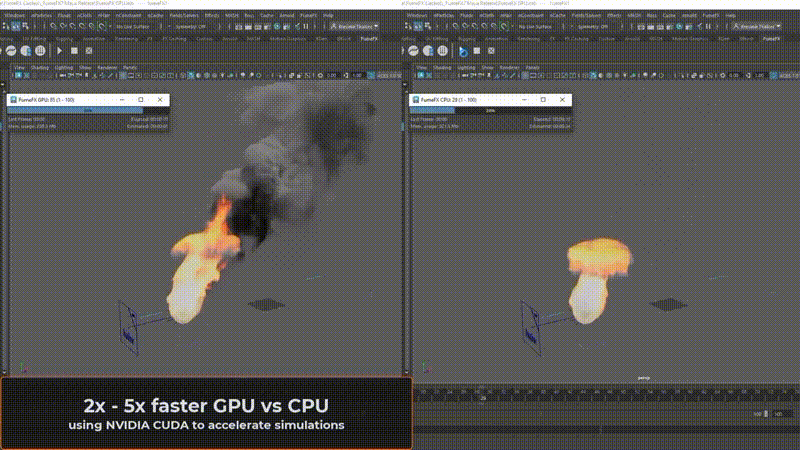Open the Help menu in right Maya window
Viewport: 800px width, 450px height.
click(731, 16)
